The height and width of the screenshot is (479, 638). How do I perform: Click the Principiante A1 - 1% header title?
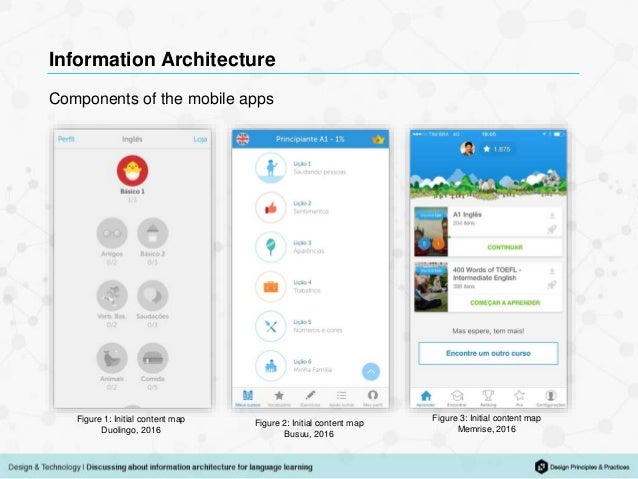click(x=310, y=139)
